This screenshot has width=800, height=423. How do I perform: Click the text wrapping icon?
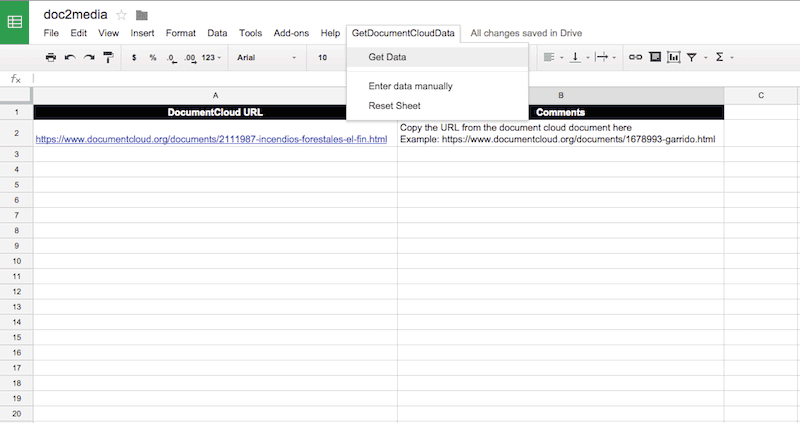(x=602, y=57)
